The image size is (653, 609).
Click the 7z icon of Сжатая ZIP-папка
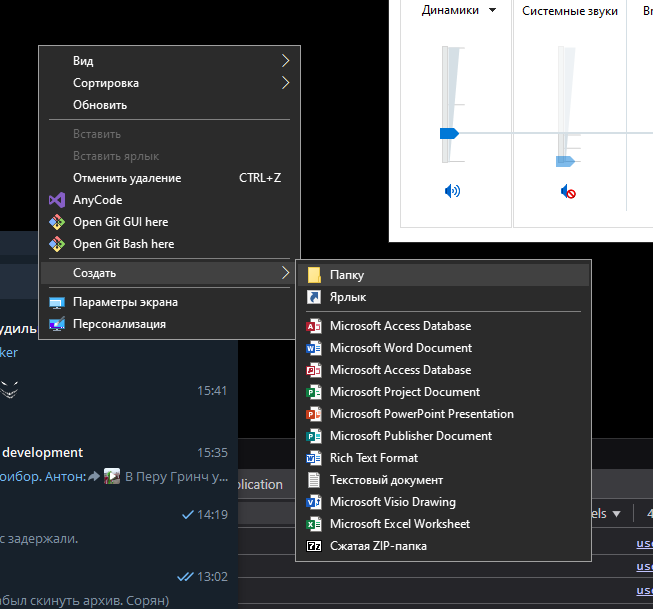[x=314, y=546]
